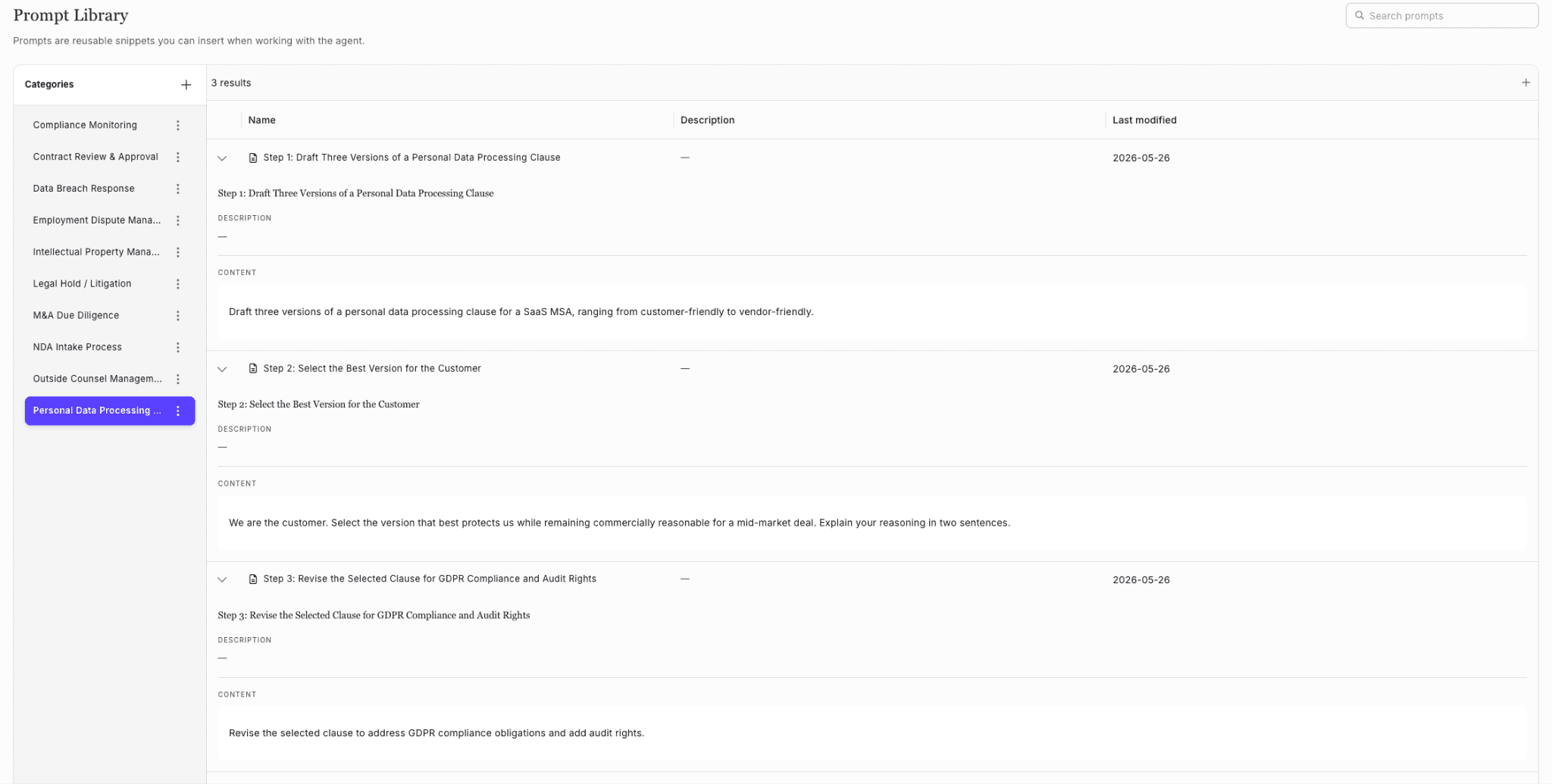Collapse the Step 1 prompt row
The image size is (1552, 784).
[x=222, y=158]
